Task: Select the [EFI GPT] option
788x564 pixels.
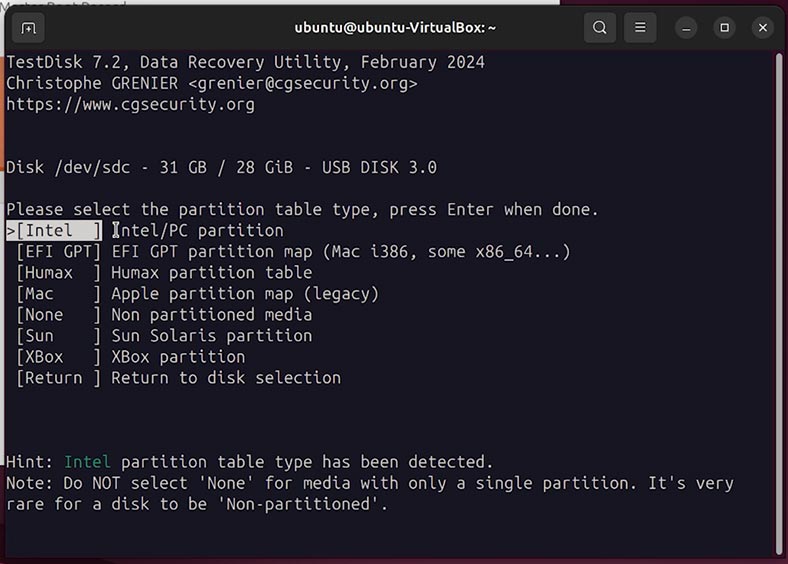Action: (58, 252)
